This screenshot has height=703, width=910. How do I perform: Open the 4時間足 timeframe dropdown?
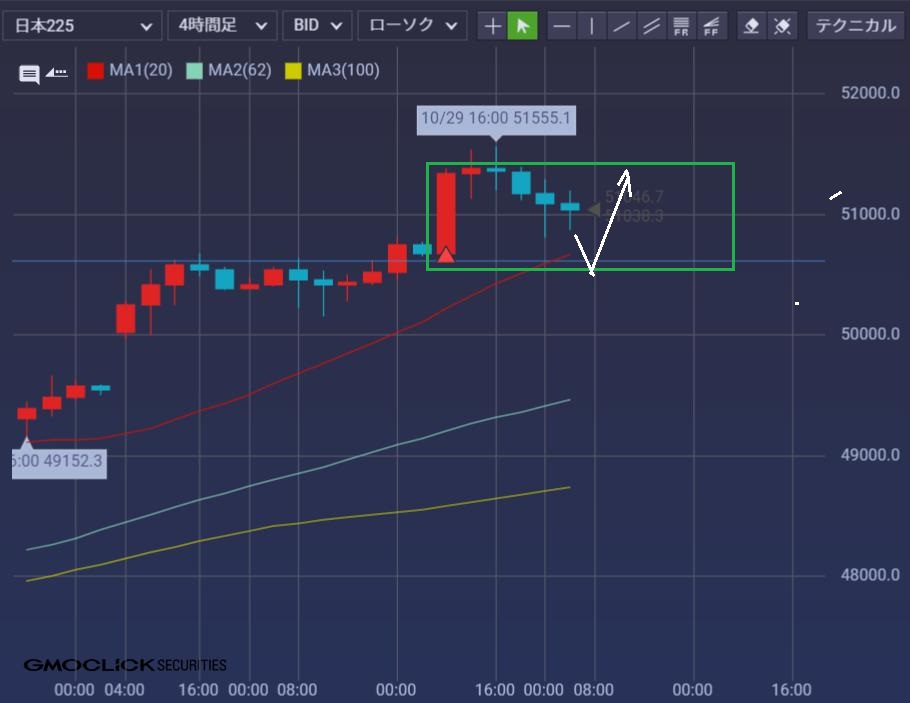pos(222,26)
